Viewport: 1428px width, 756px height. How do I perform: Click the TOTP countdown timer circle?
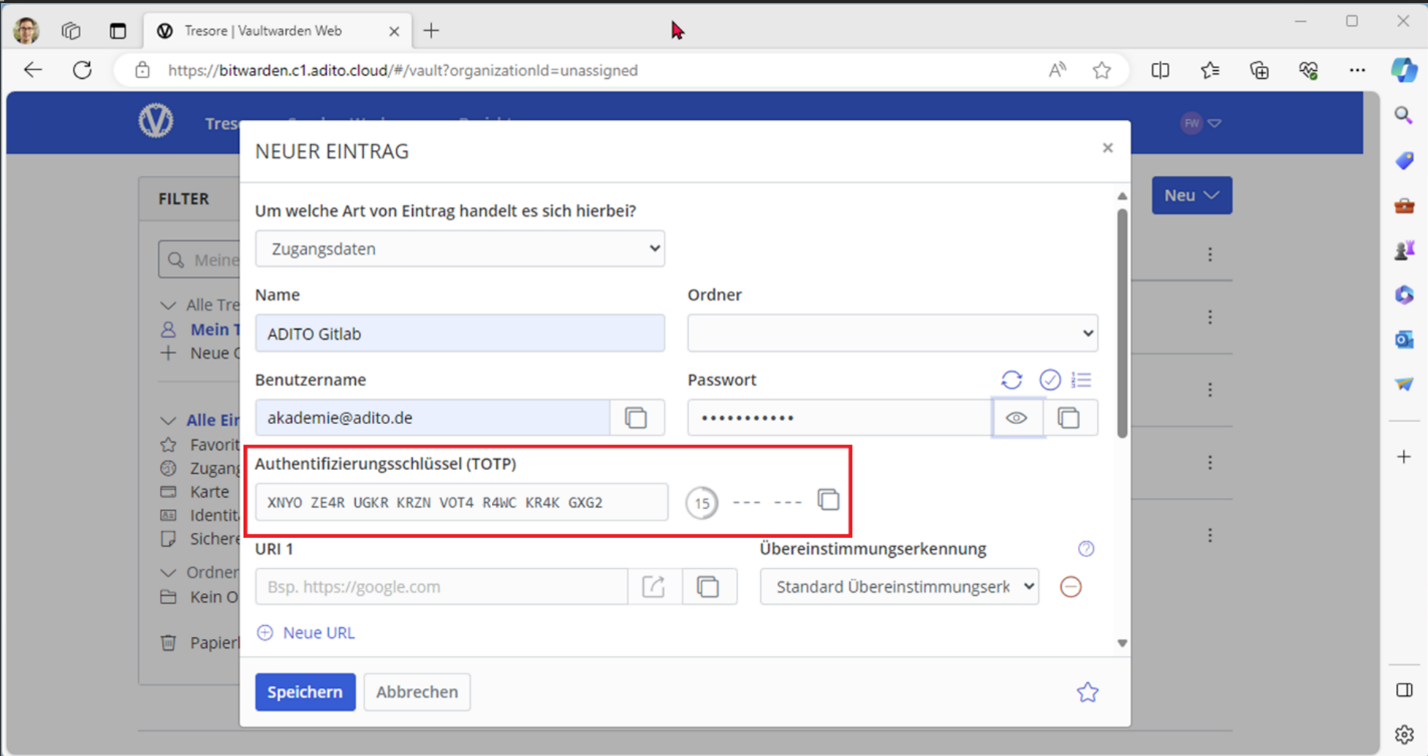tap(701, 503)
